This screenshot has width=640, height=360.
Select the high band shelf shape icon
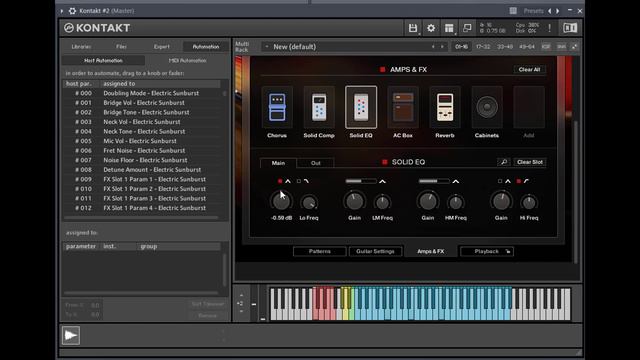(x=526, y=181)
